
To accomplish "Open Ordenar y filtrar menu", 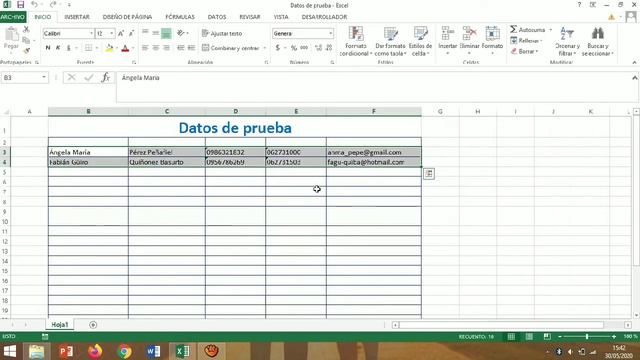I will click(x=567, y=41).
